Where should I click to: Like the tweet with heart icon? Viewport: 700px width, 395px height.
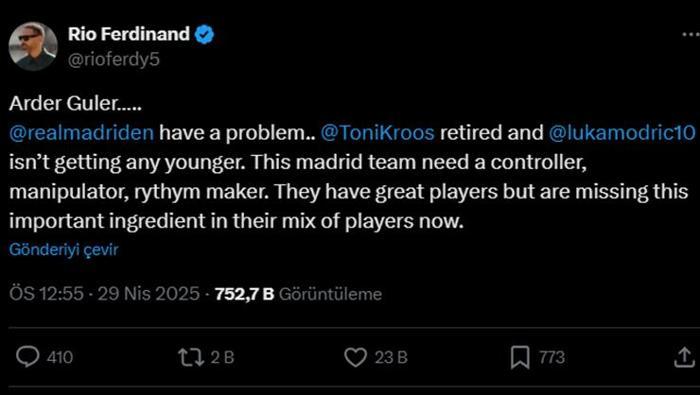[x=356, y=357]
